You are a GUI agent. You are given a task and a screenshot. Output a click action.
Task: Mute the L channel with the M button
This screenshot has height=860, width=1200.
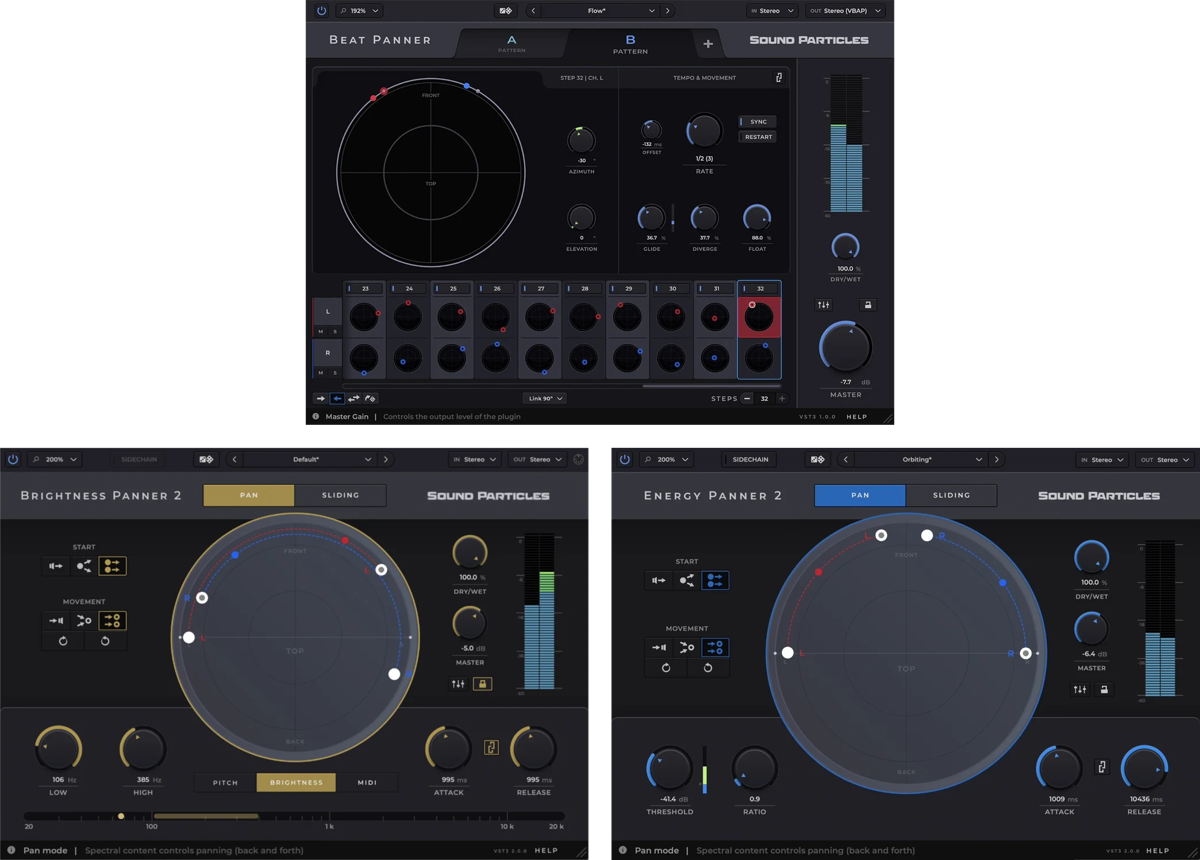point(321,331)
